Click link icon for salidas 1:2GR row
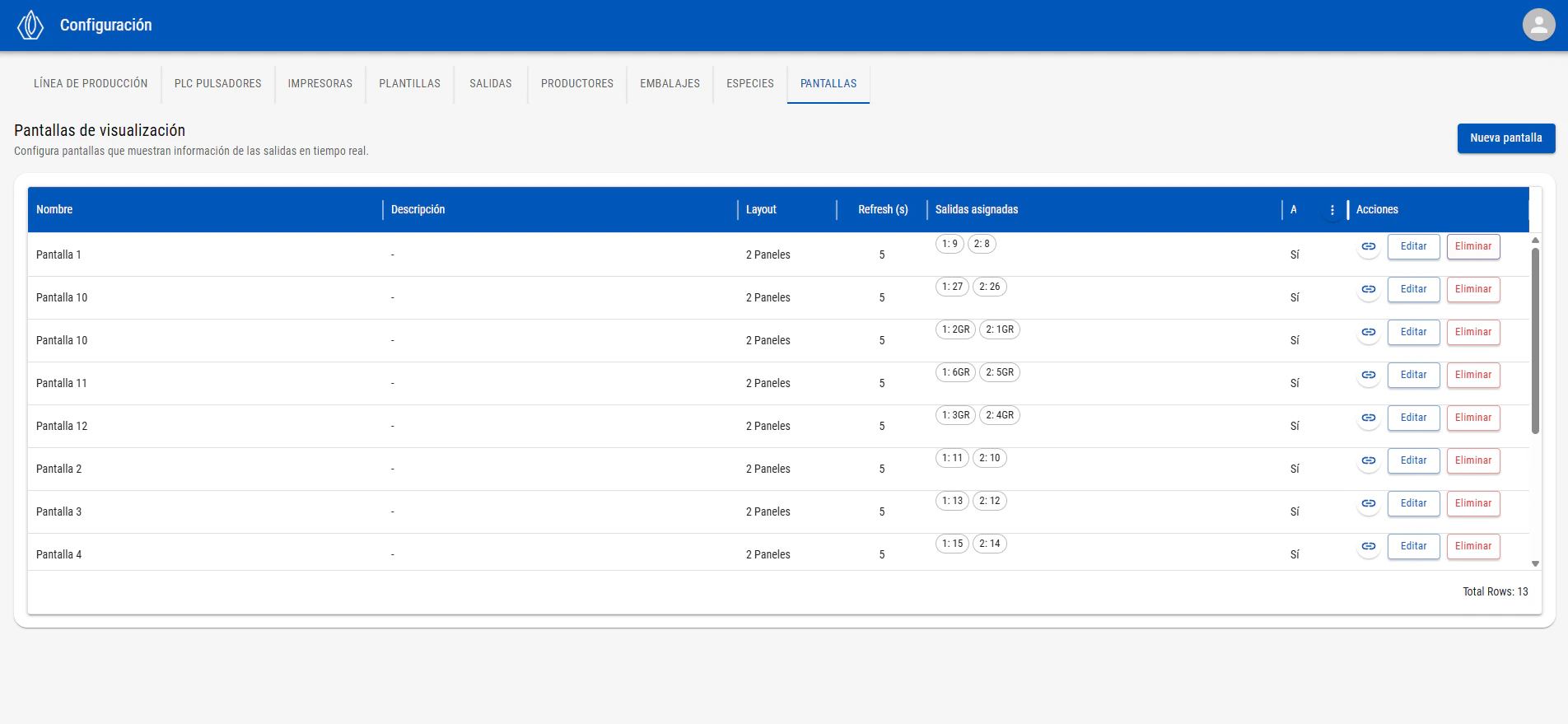The width and height of the screenshot is (1568, 724). [1369, 332]
